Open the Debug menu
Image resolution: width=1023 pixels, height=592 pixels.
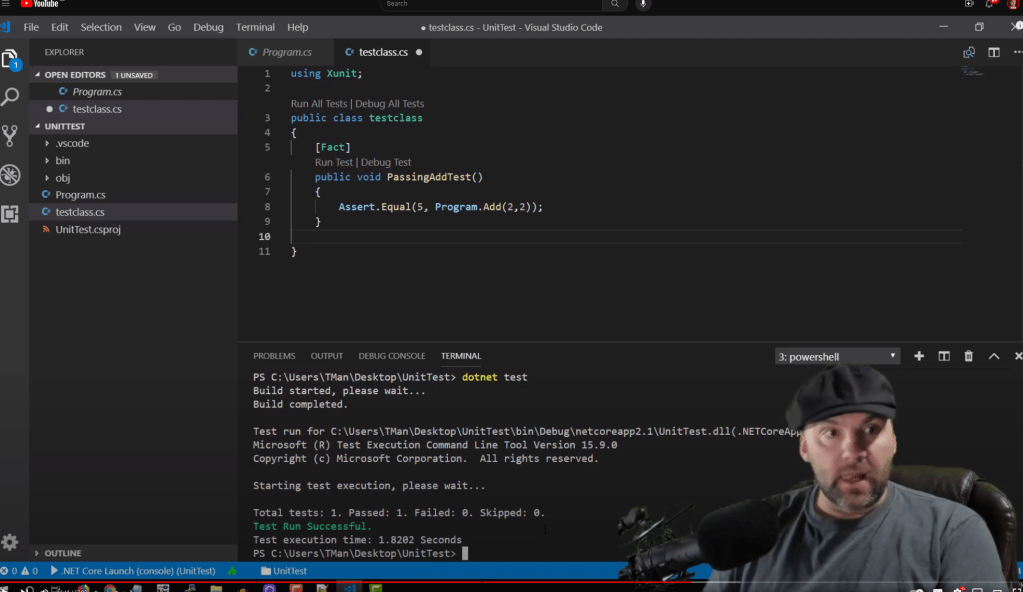pos(208,27)
